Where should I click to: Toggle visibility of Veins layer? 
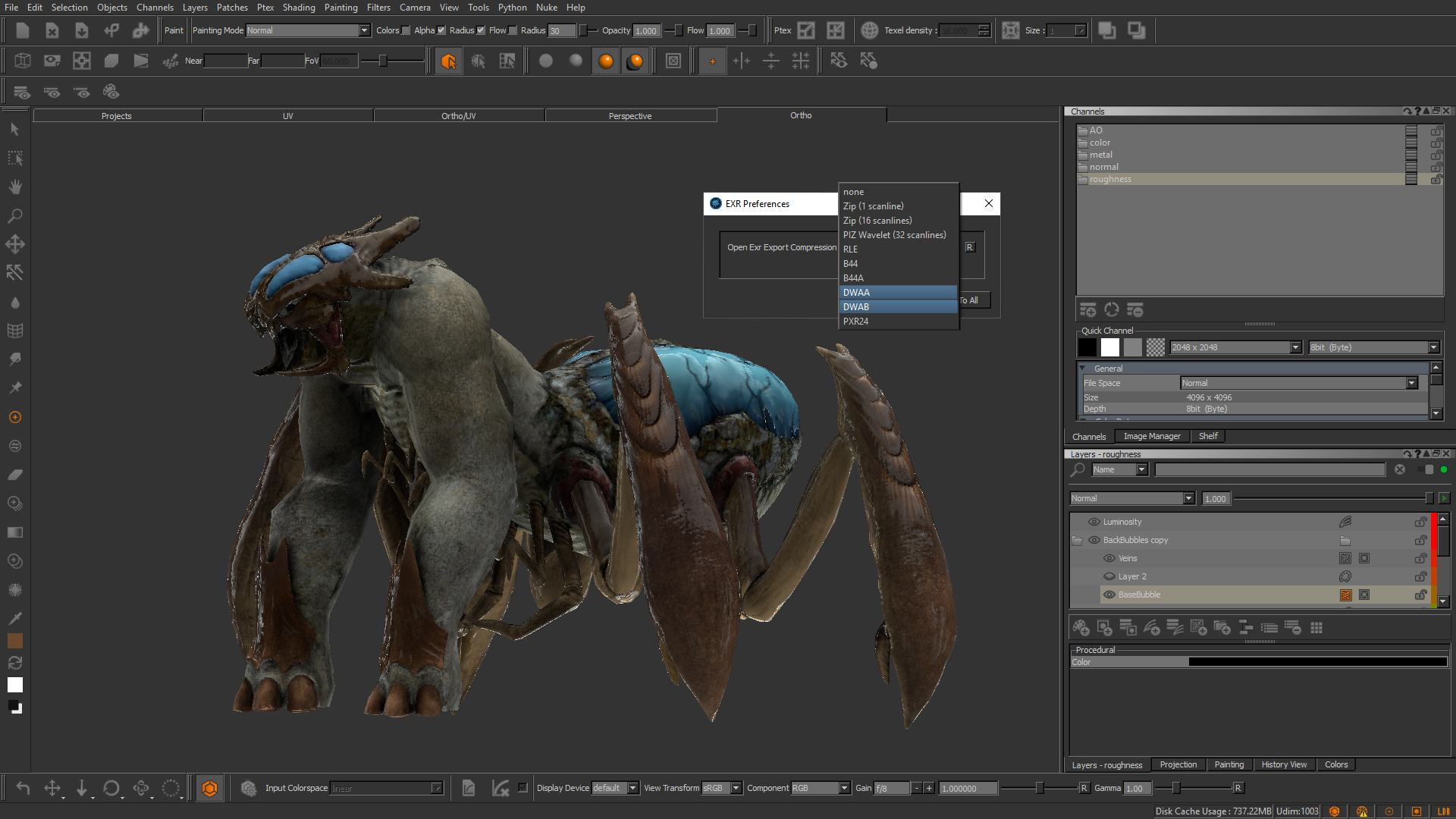click(x=1109, y=558)
